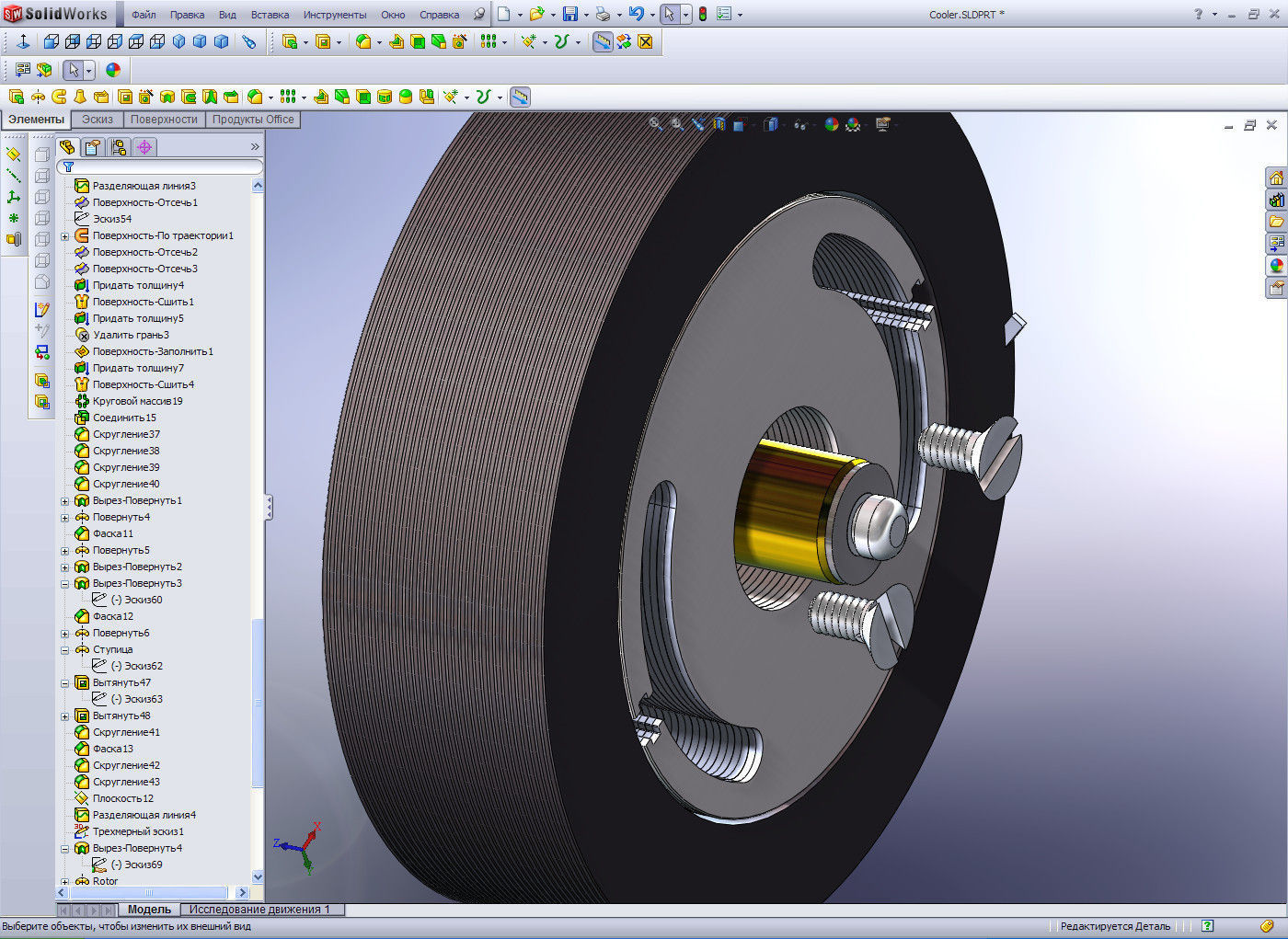
Task: Open the ConfigurationManager tab icon
Action: tap(118, 147)
